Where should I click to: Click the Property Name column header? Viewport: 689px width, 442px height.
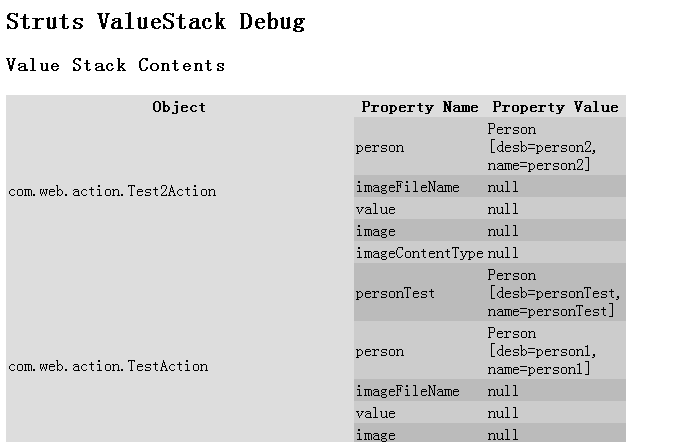pos(420,107)
